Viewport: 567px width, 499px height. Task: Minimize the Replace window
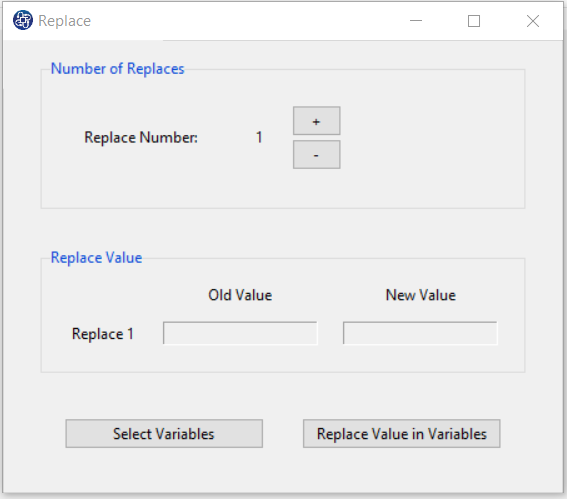pyautogui.click(x=416, y=21)
